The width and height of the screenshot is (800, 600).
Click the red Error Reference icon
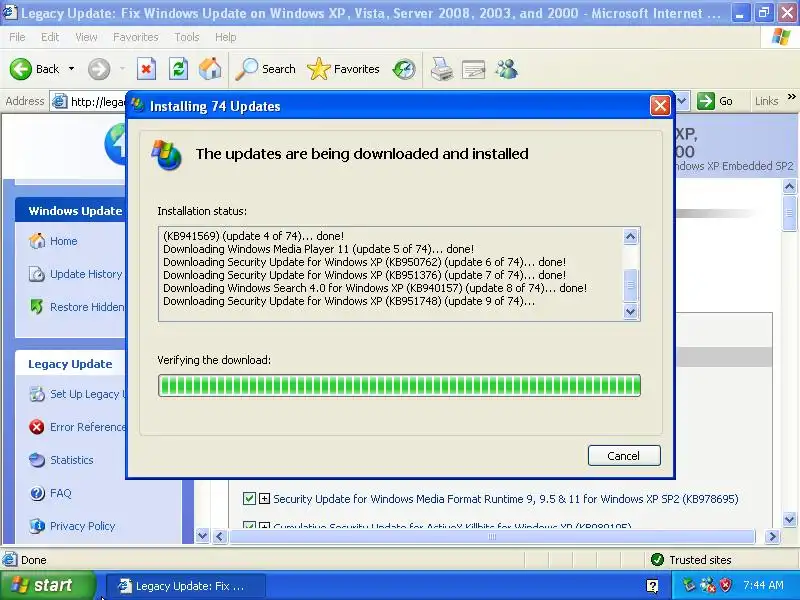click(37, 427)
